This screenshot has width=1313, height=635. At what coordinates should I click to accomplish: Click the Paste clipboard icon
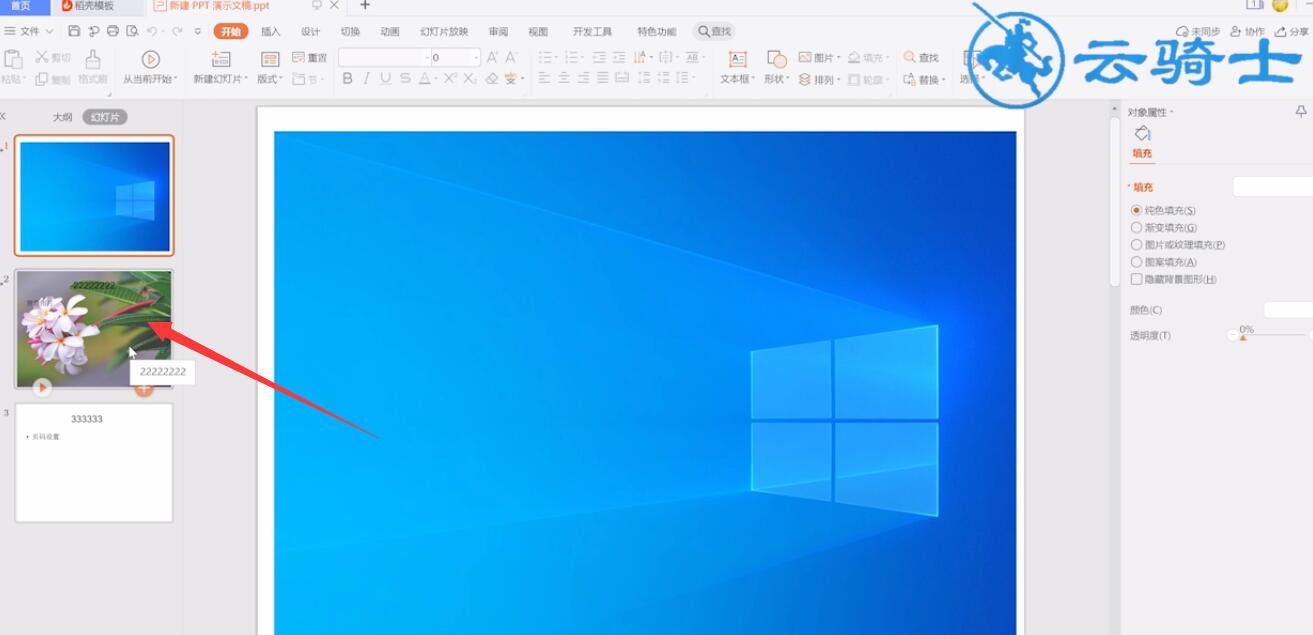point(13,59)
